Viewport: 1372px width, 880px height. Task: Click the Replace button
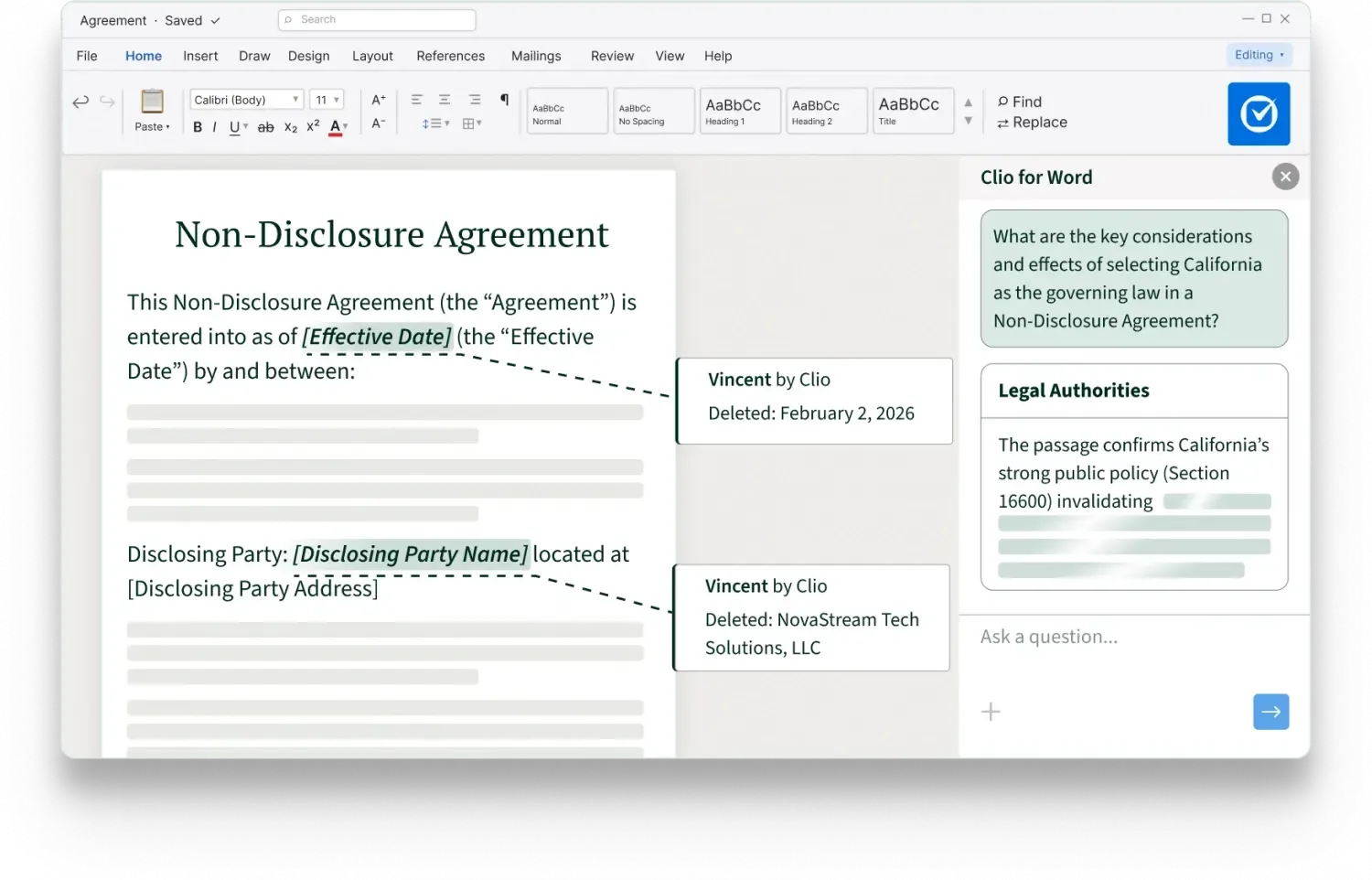pos(1032,123)
